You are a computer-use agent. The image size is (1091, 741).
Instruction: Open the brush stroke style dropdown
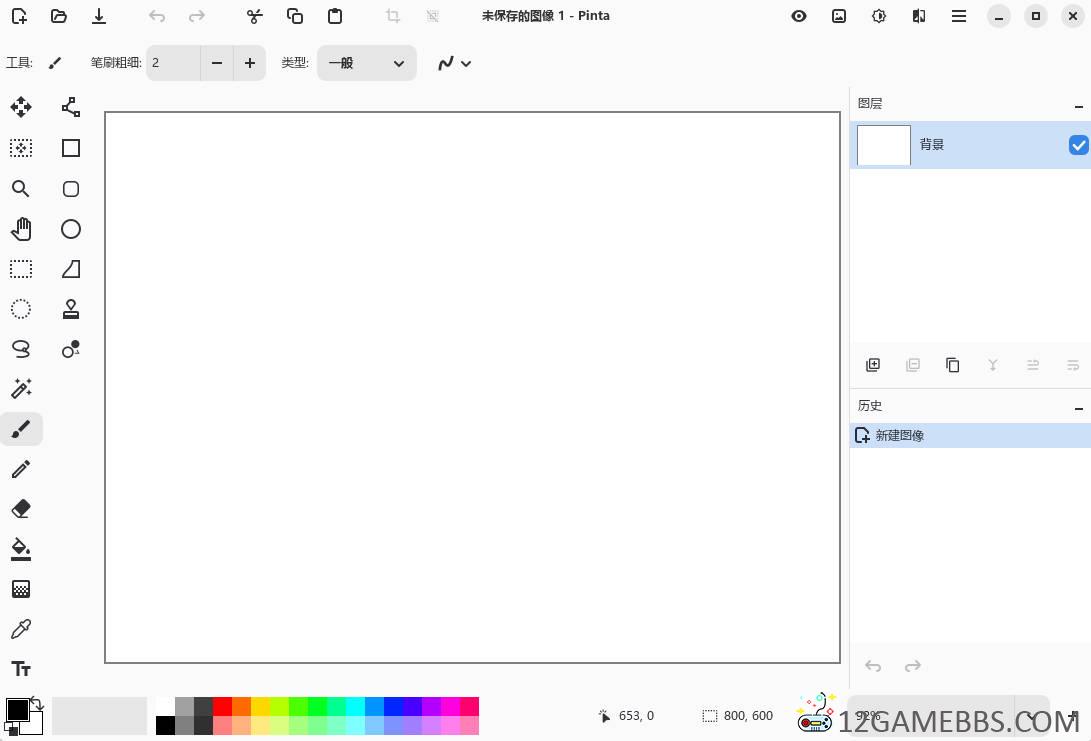(455, 63)
